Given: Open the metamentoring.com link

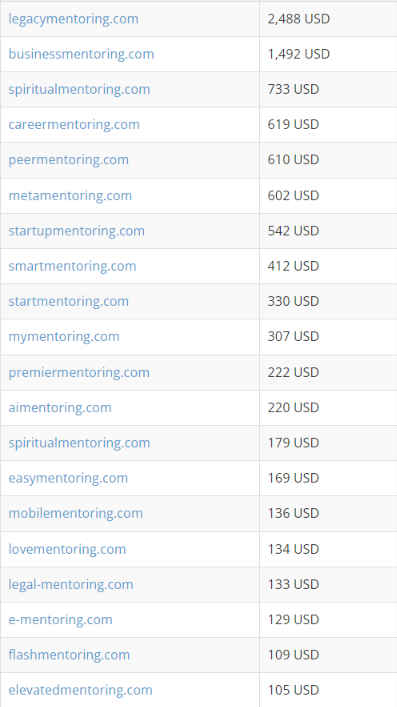Looking at the screenshot, I should point(70,195).
